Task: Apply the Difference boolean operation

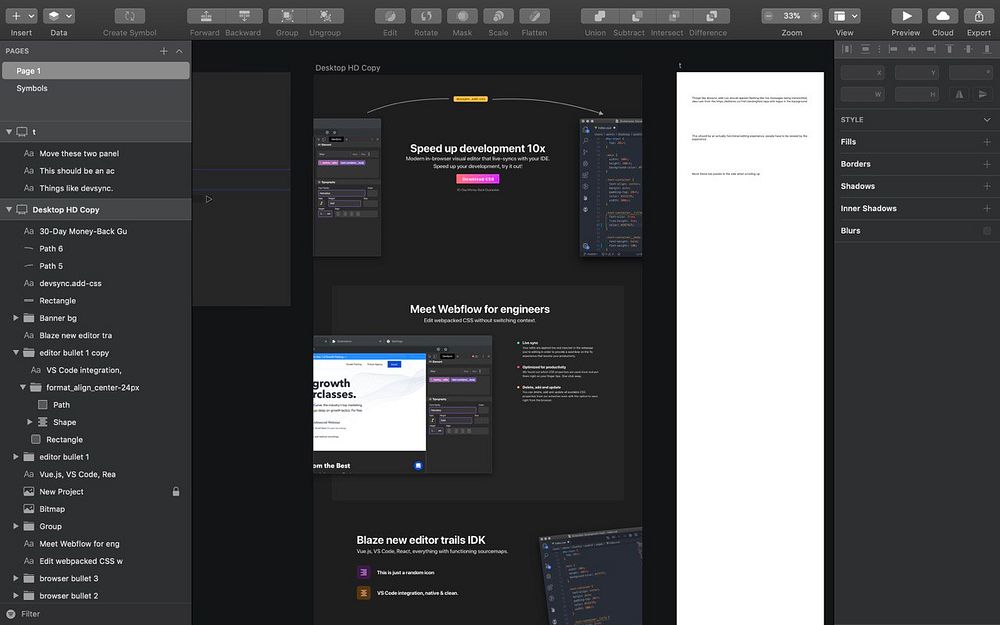Action: pos(712,16)
